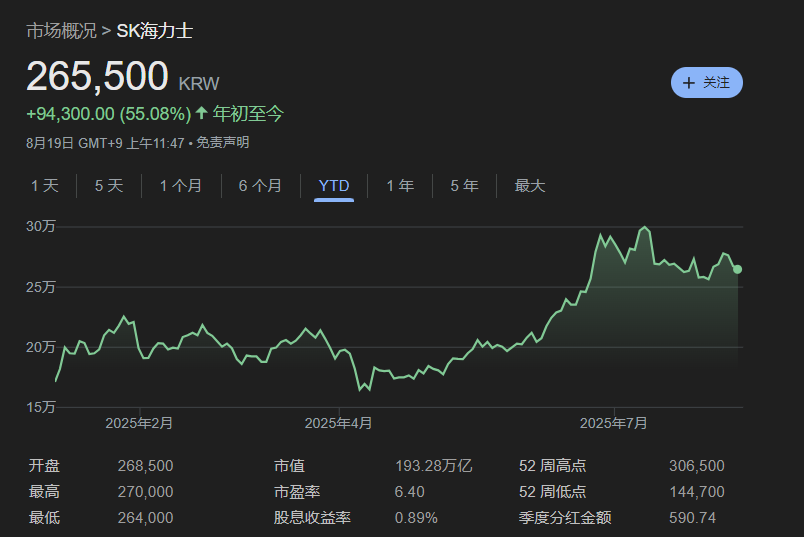Click the green up-arrow icon

(x=202, y=113)
